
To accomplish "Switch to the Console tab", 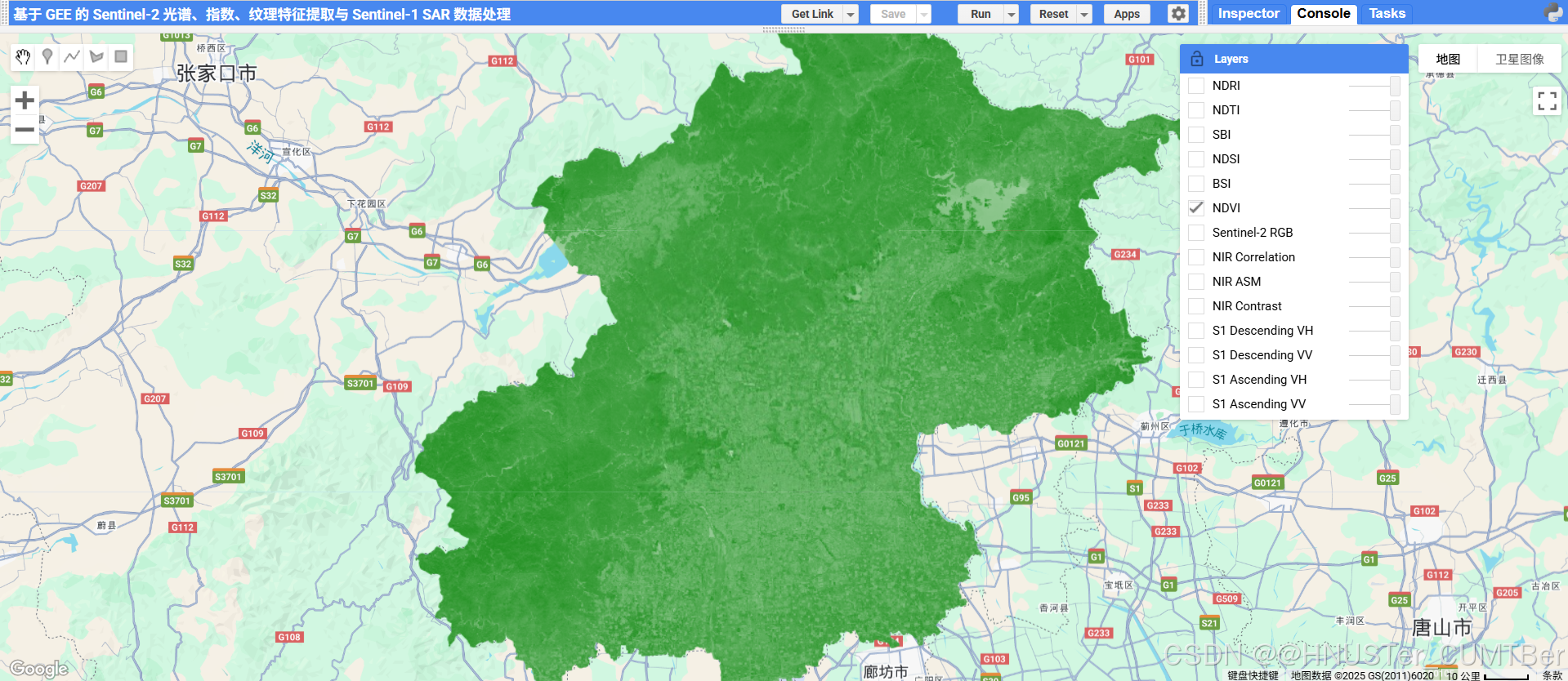I will (x=1324, y=14).
